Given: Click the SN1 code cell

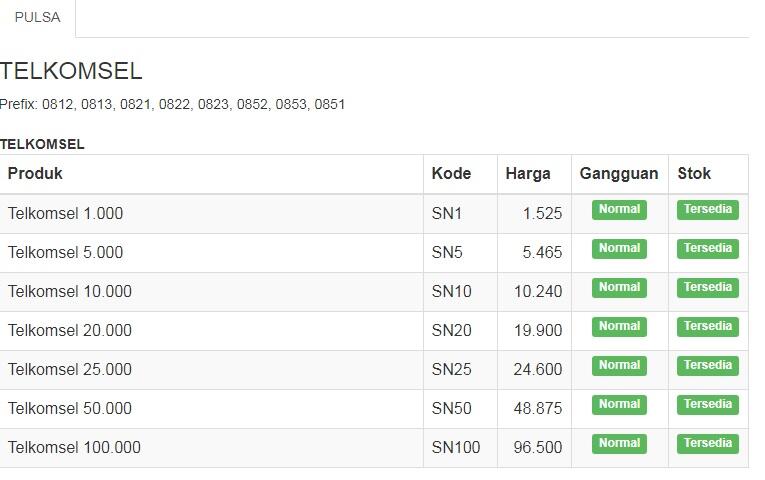Looking at the screenshot, I should point(461,214).
